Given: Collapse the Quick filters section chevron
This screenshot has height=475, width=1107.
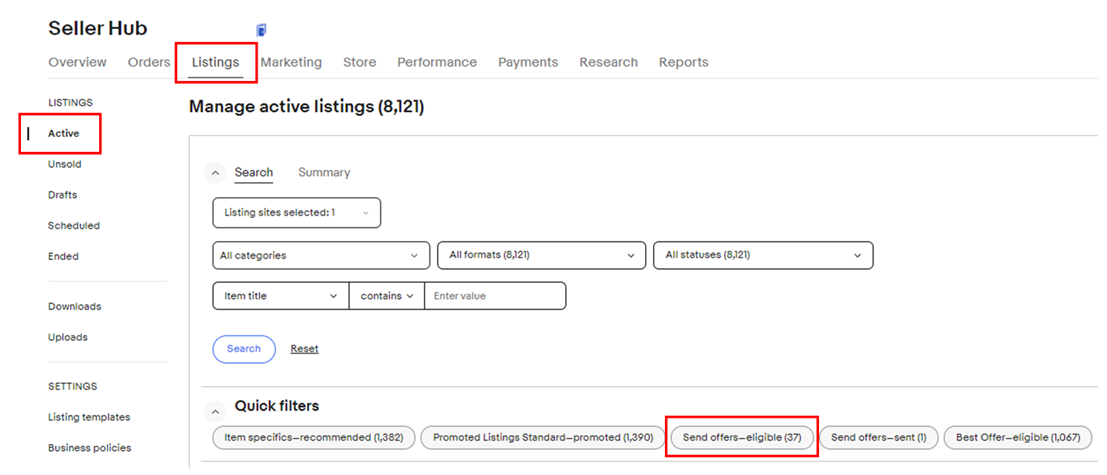Looking at the screenshot, I should point(216,412).
